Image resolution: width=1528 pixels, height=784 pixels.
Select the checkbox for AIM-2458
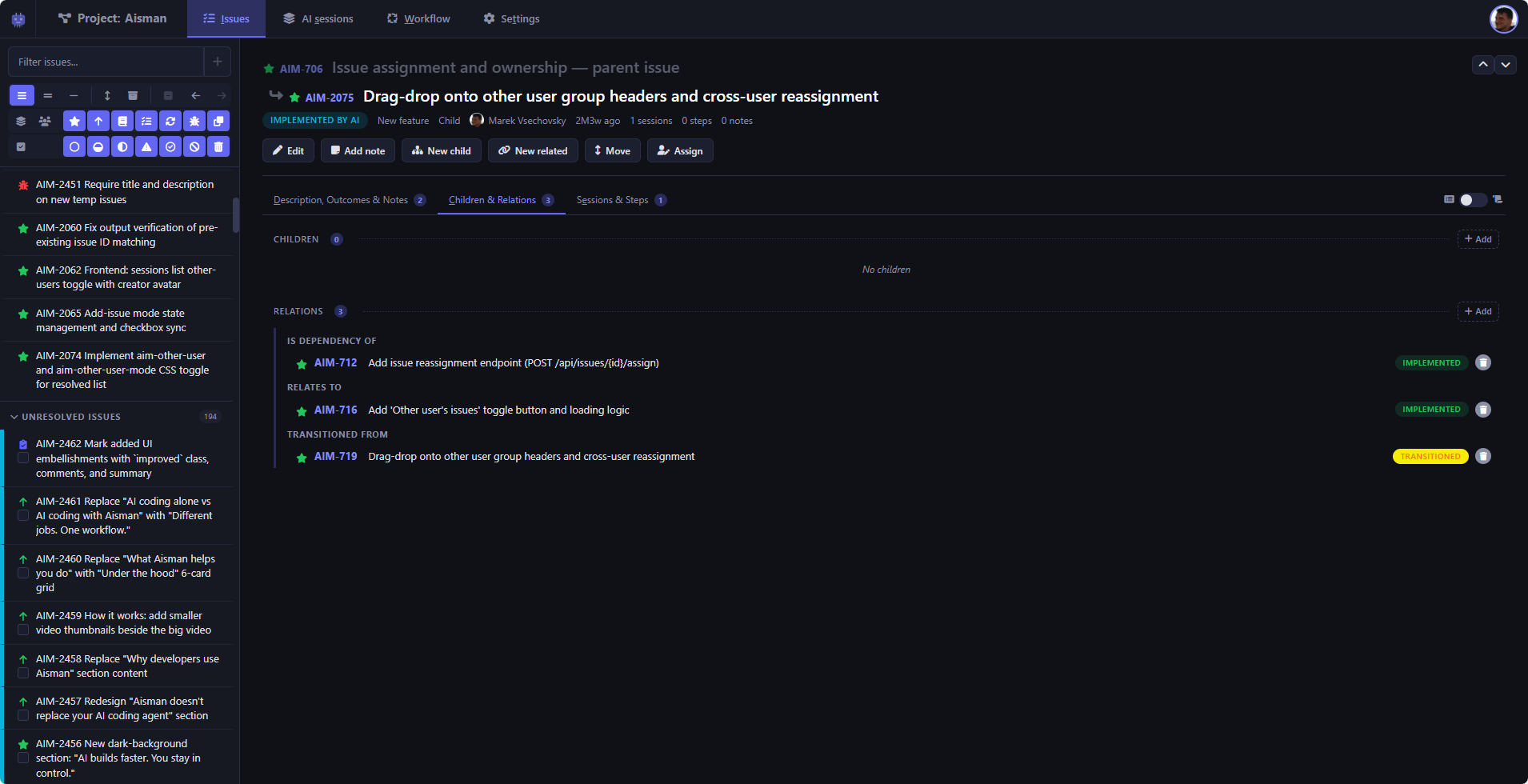coord(23,674)
